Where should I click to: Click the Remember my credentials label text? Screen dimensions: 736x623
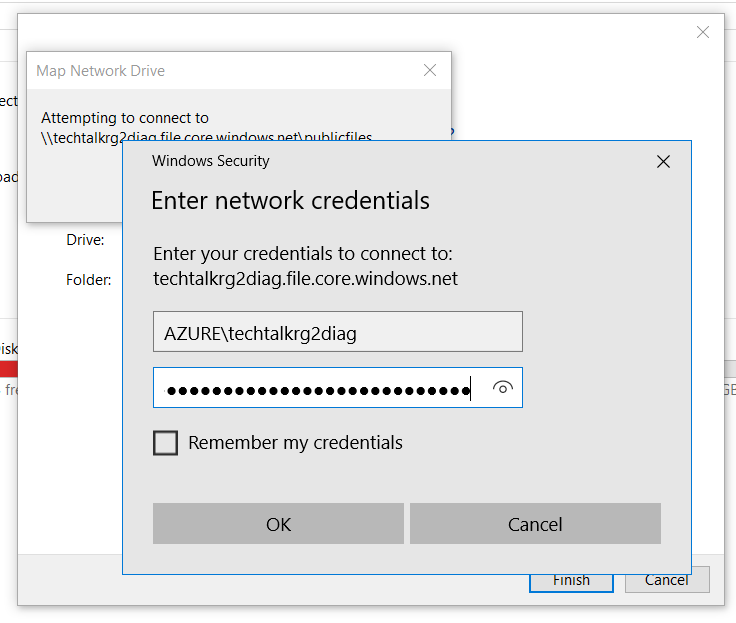coord(295,443)
